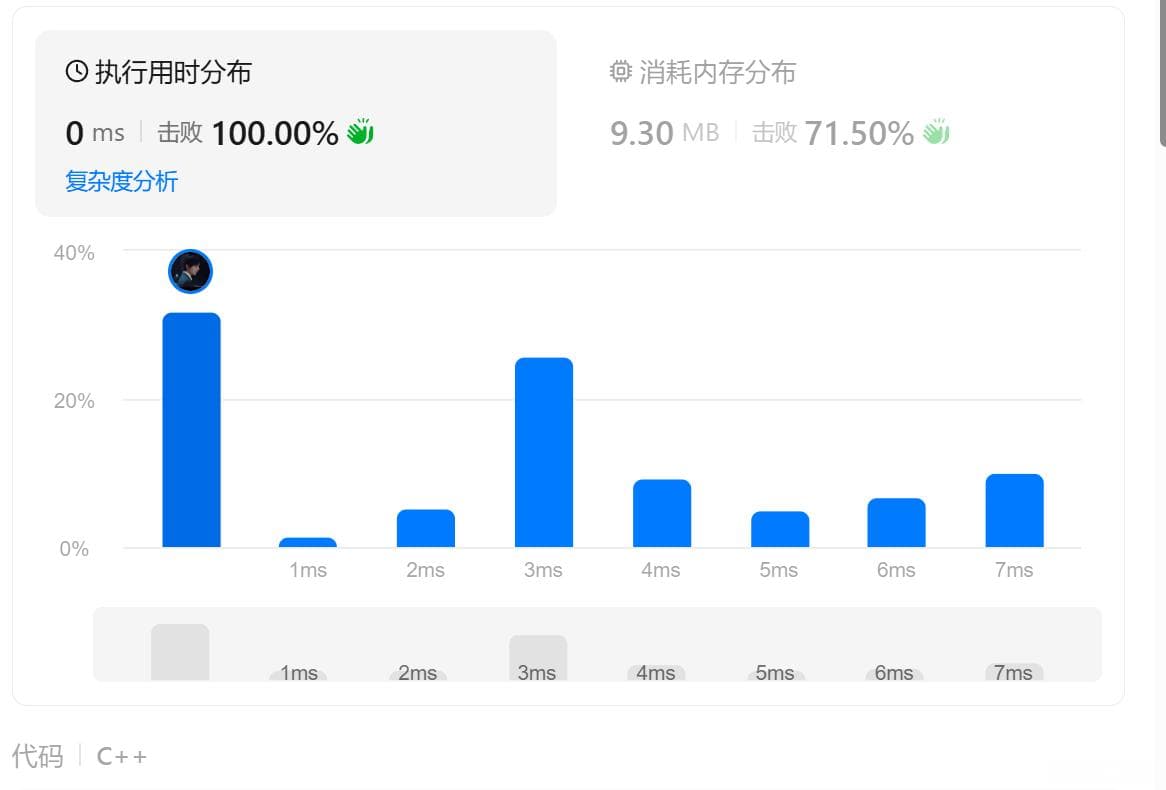Viewport: 1166px width, 790px height.
Task: Select the 4ms bar in the chart
Action: pos(662,513)
